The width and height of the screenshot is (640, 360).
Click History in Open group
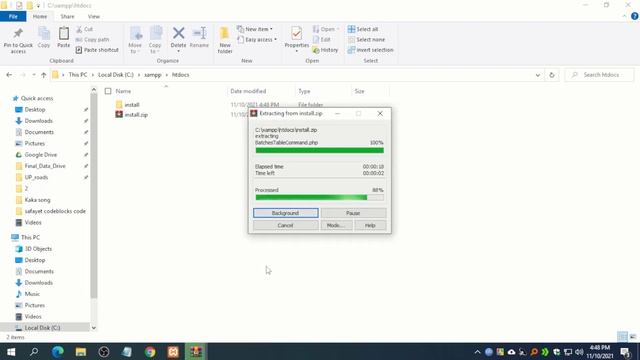click(325, 50)
